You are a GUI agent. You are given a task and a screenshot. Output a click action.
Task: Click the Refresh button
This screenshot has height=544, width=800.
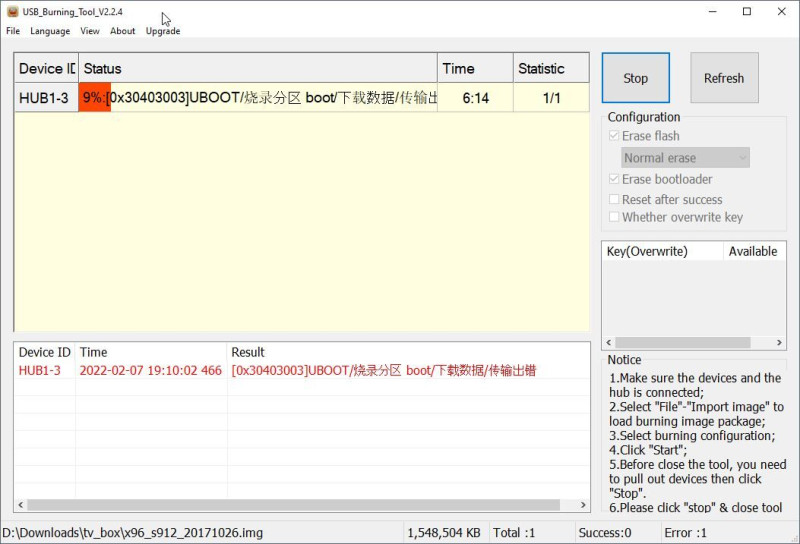point(724,78)
